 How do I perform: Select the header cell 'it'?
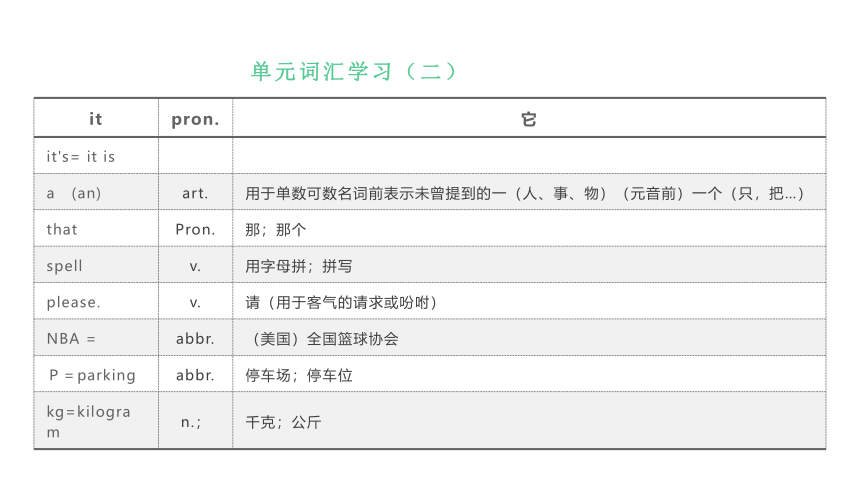tap(96, 118)
